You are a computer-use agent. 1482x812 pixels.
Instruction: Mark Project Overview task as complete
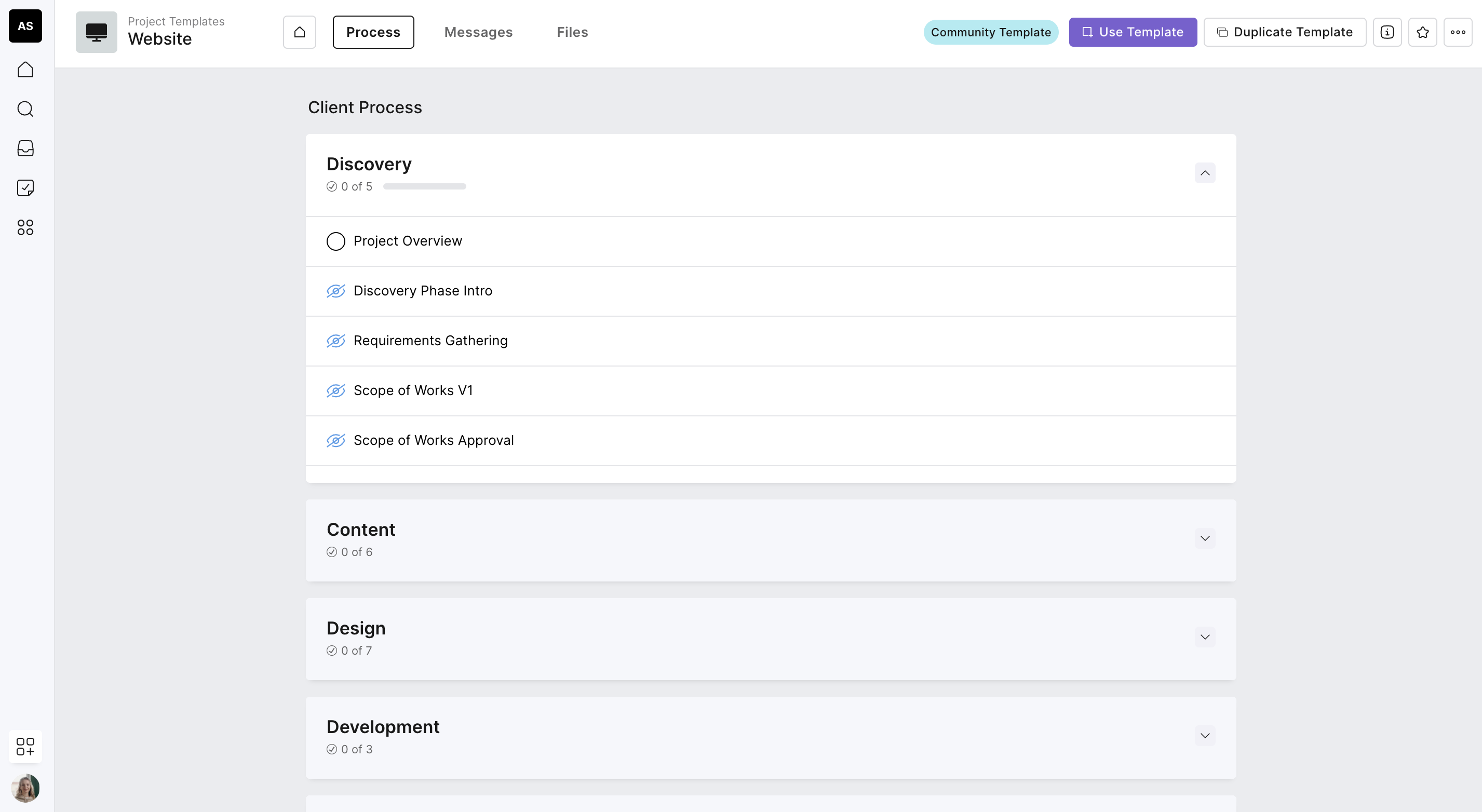coord(336,241)
